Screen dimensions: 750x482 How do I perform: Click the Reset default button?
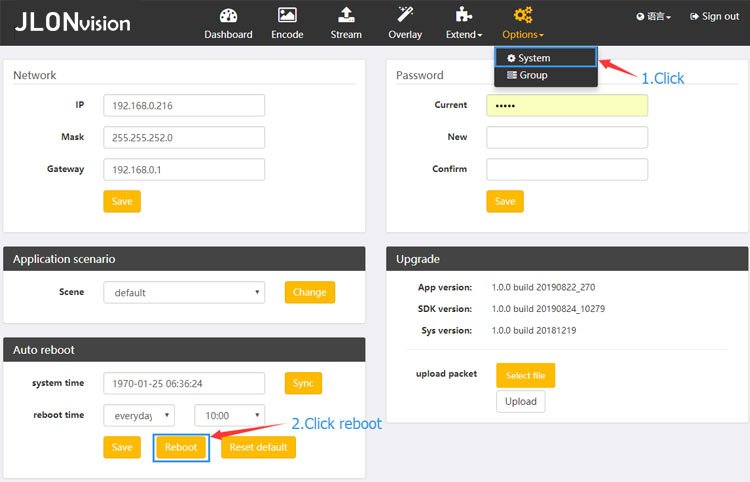[x=258, y=447]
